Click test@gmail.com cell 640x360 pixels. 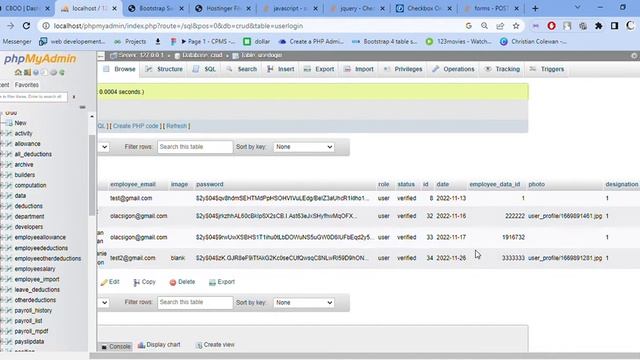coord(131,198)
